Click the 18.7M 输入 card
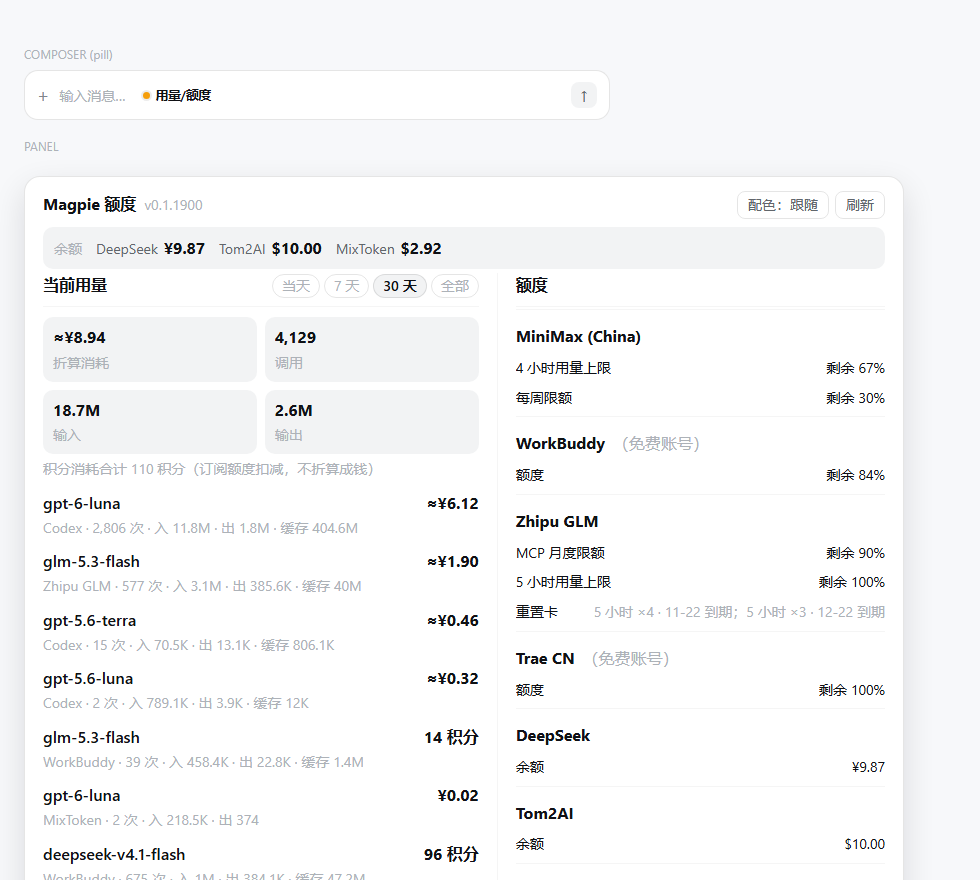Viewport: 980px width, 880px height. [x=150, y=422]
